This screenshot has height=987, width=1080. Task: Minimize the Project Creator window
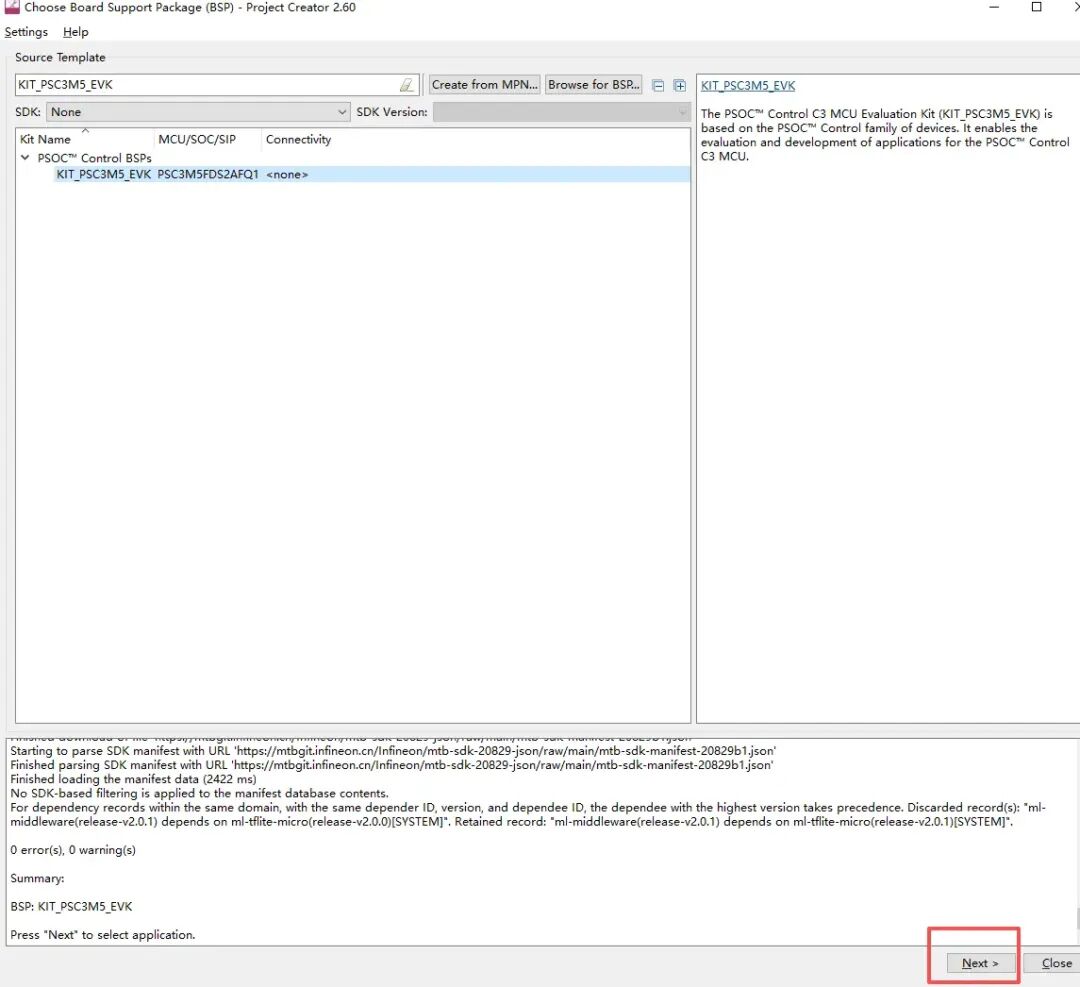pyautogui.click(x=994, y=7)
